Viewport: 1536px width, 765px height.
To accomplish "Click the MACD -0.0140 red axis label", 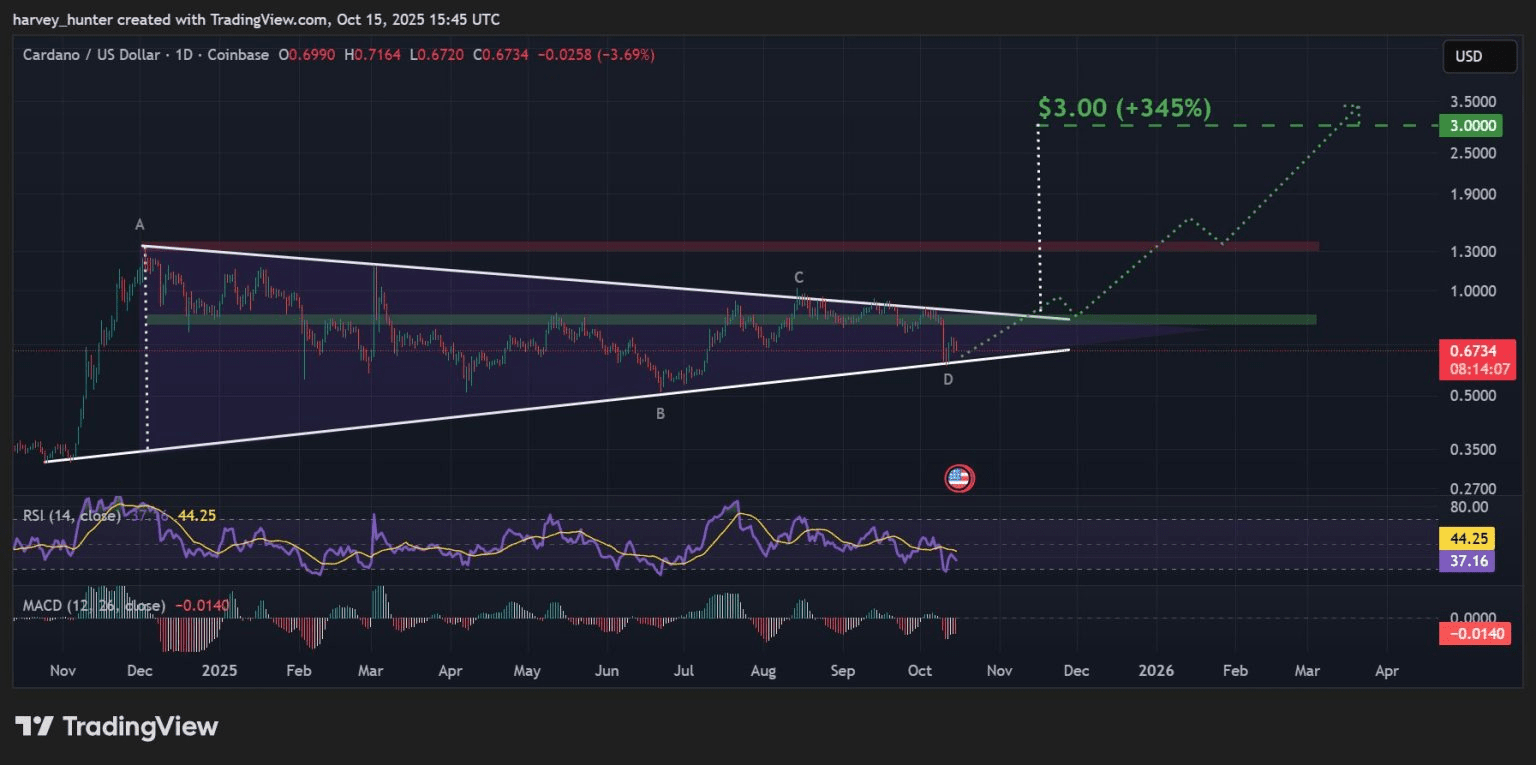I will coord(1474,634).
